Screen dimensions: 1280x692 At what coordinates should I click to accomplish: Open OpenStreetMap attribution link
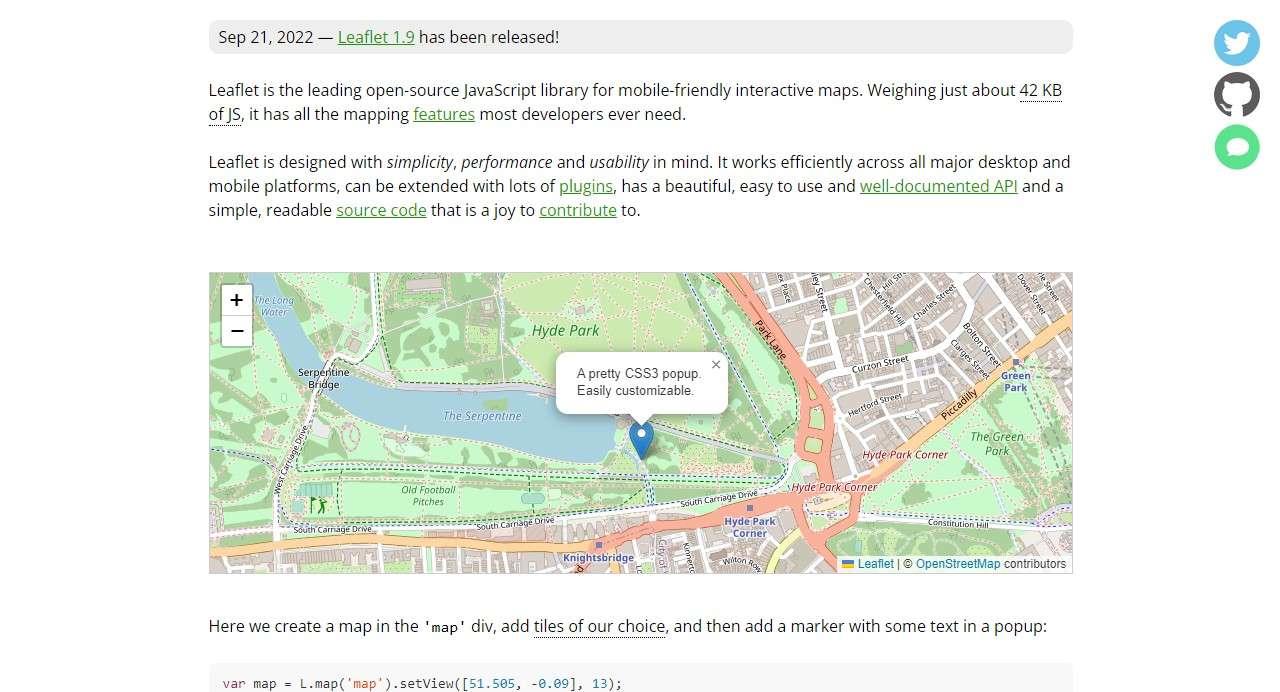(957, 564)
